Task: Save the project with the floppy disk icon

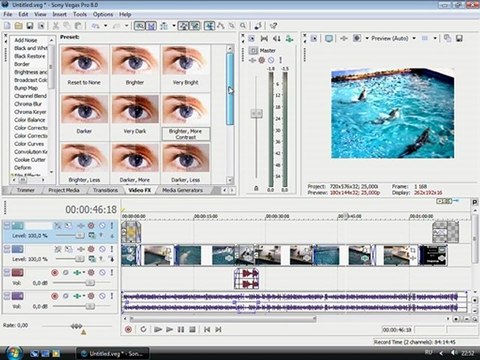Action: (x=30, y=26)
